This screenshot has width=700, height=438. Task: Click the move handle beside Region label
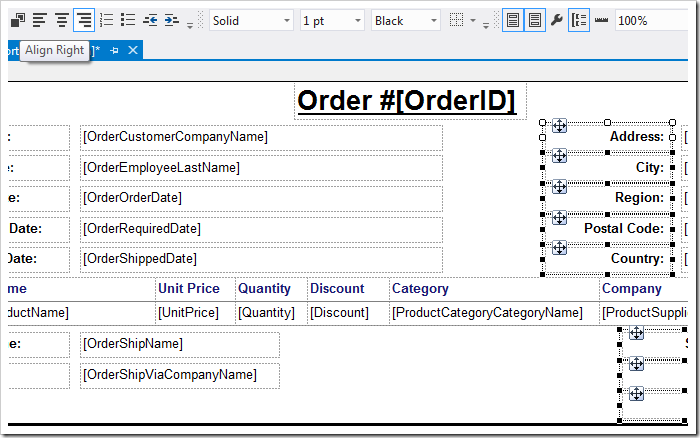click(559, 186)
